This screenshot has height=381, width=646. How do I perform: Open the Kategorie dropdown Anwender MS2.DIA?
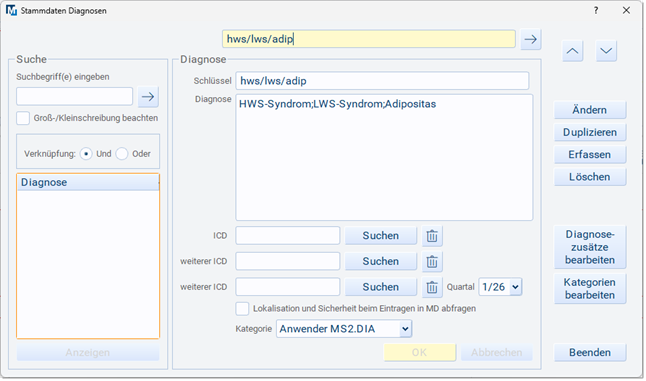point(344,329)
